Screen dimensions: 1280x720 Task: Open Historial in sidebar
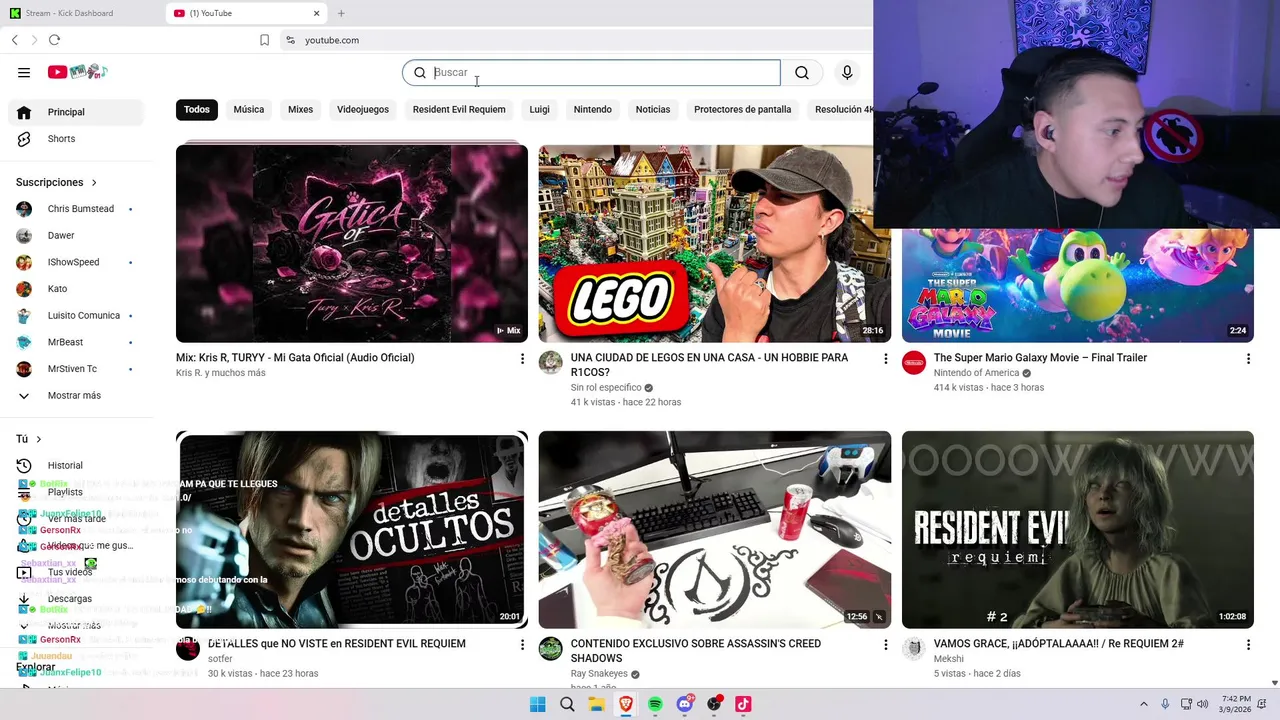click(76, 465)
